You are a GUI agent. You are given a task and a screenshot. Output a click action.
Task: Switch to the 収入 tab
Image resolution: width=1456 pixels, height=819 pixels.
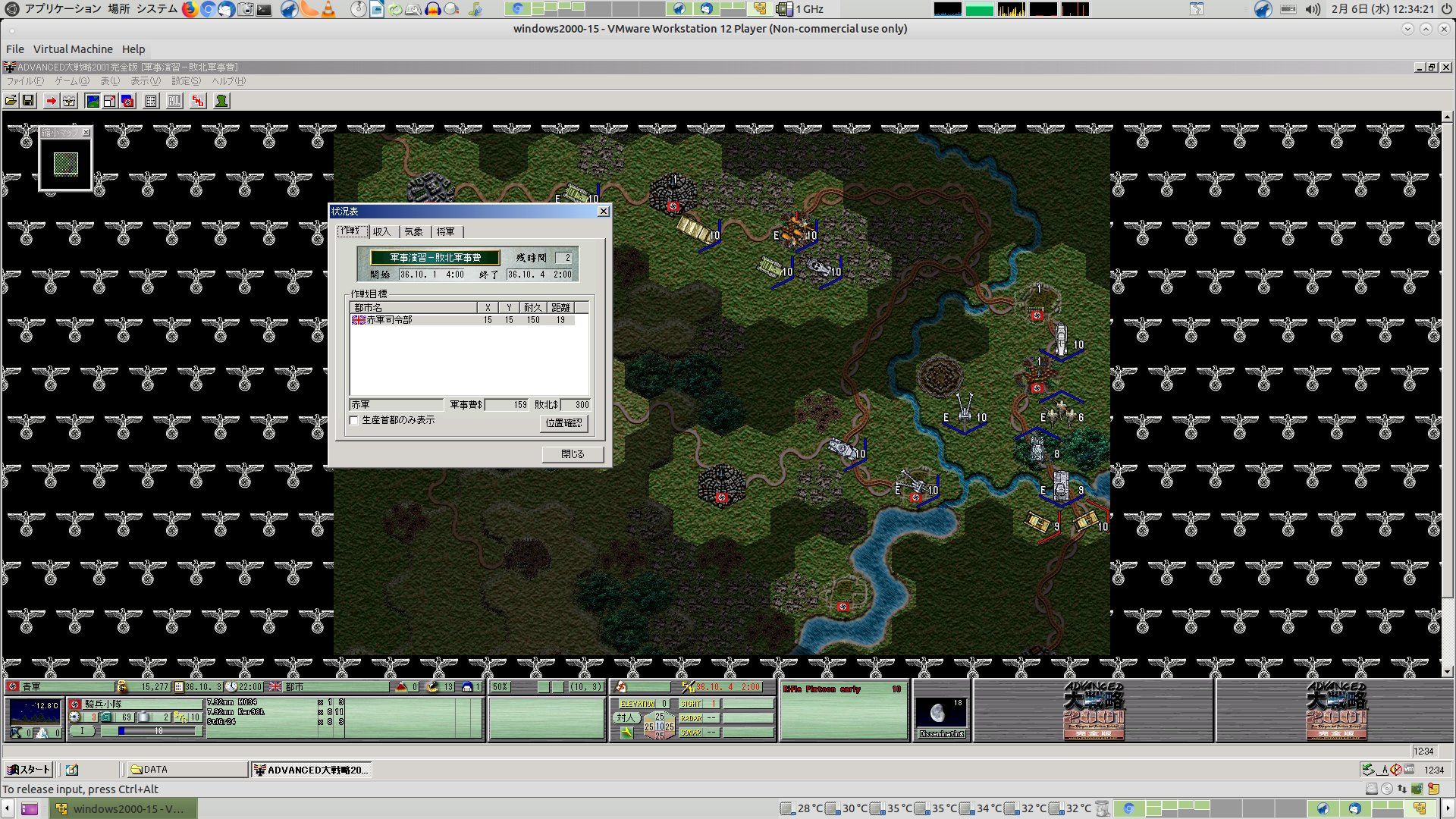pyautogui.click(x=381, y=232)
